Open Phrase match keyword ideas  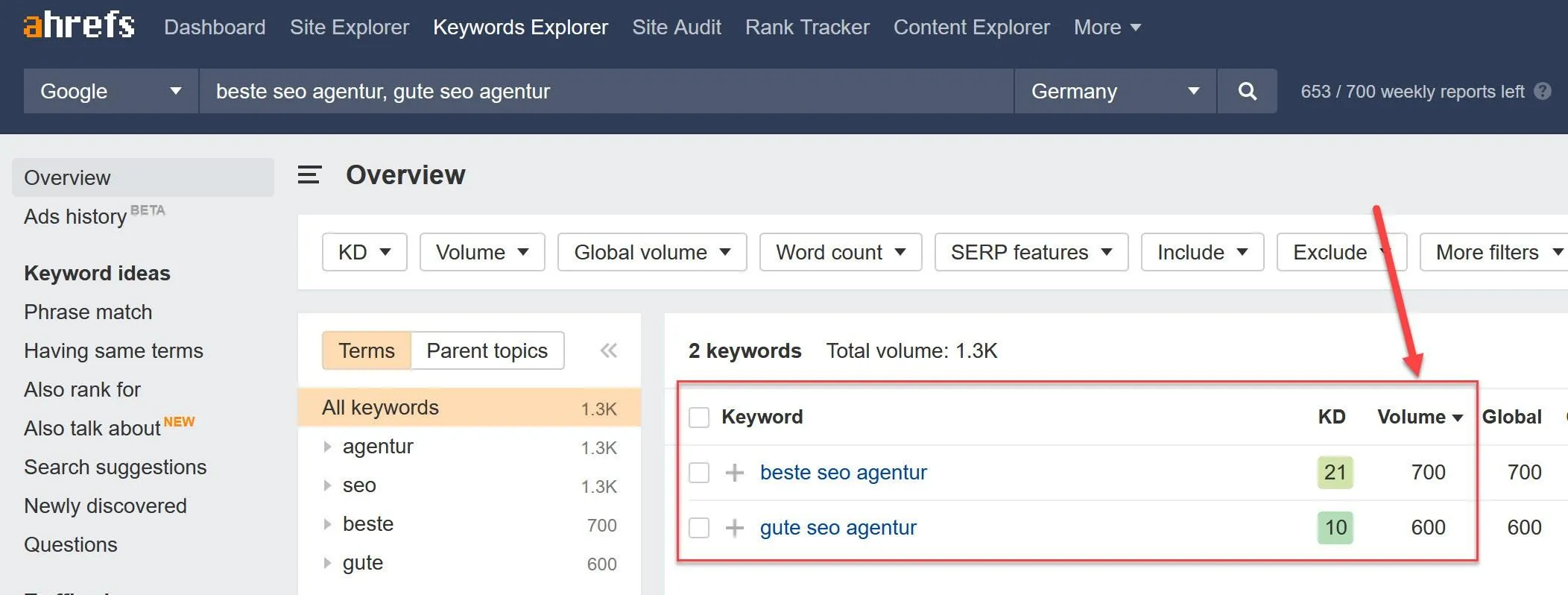click(x=88, y=312)
